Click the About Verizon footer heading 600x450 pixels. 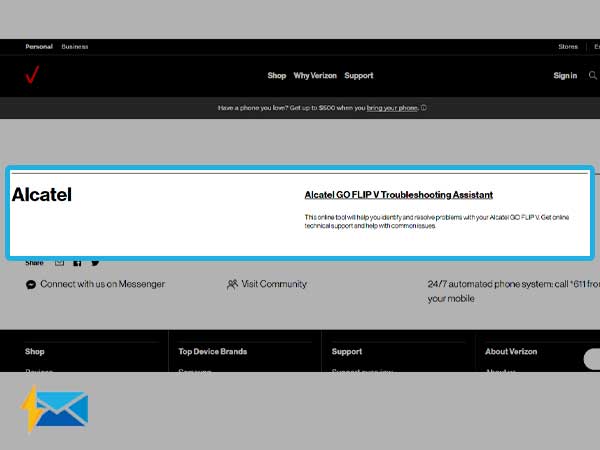[x=511, y=351]
